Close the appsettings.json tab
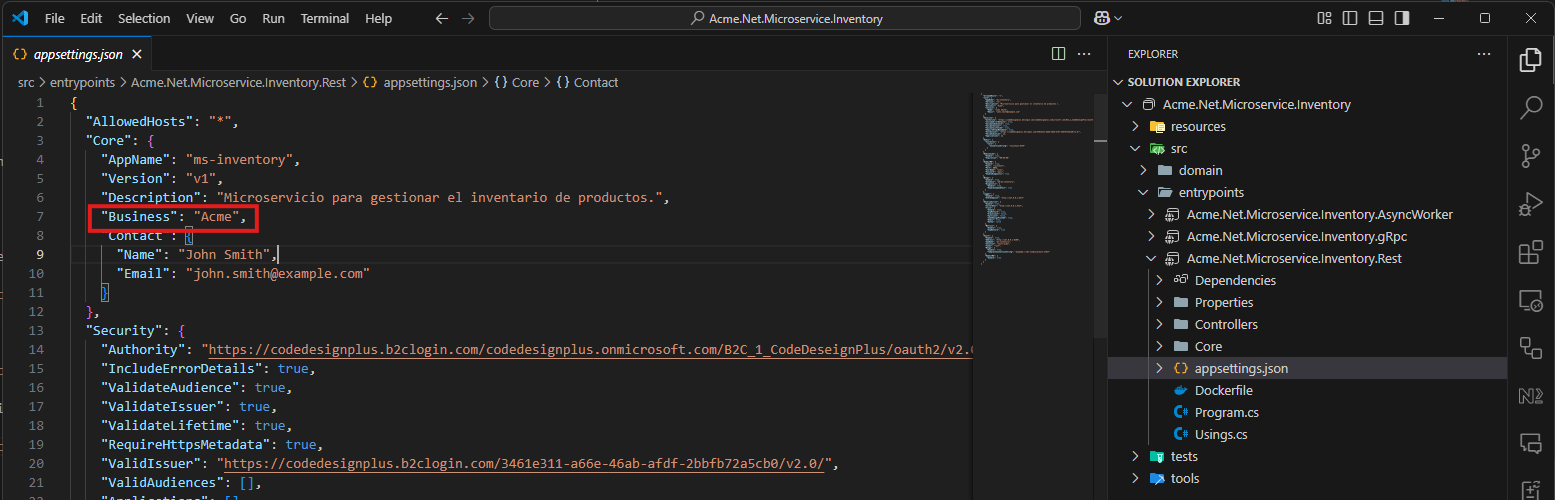The height and width of the screenshot is (500, 1555). (x=135, y=55)
